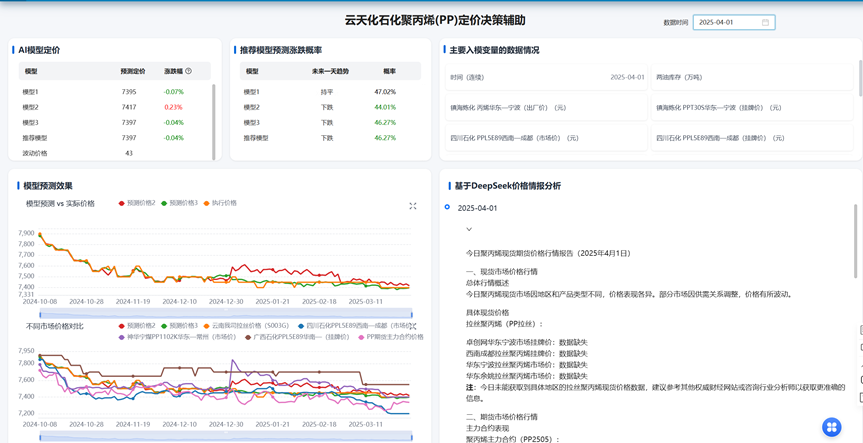Click the 2025-04-01 timeline dot marker
Viewport: 863px width, 443px height.
pos(447,207)
